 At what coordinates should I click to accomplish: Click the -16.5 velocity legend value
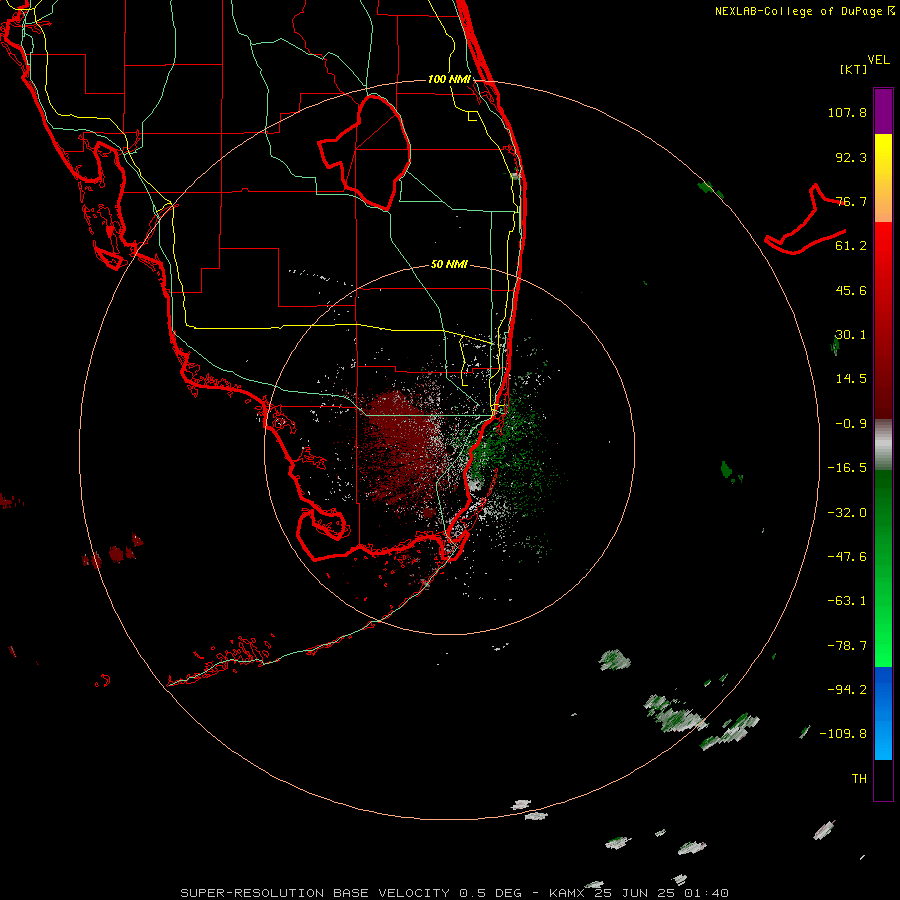click(x=847, y=468)
